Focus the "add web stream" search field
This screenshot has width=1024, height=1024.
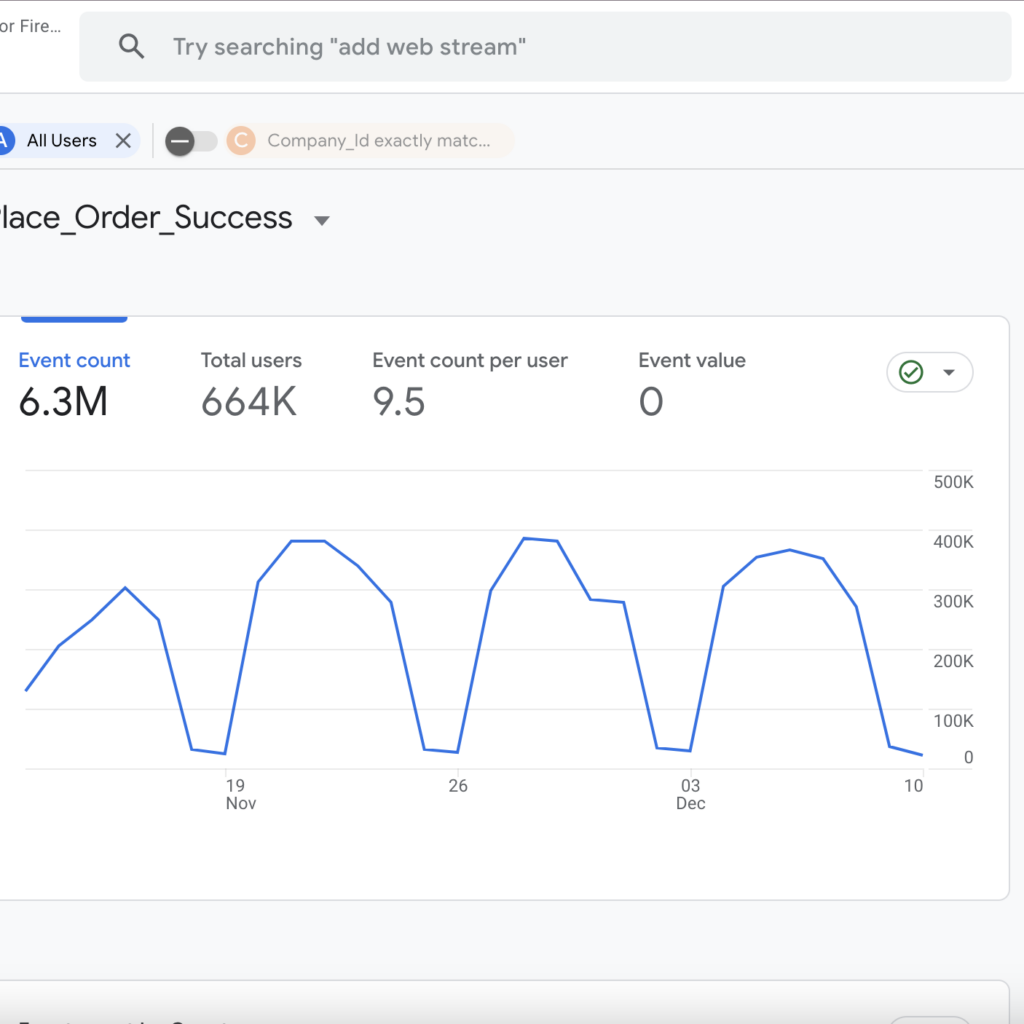(545, 46)
